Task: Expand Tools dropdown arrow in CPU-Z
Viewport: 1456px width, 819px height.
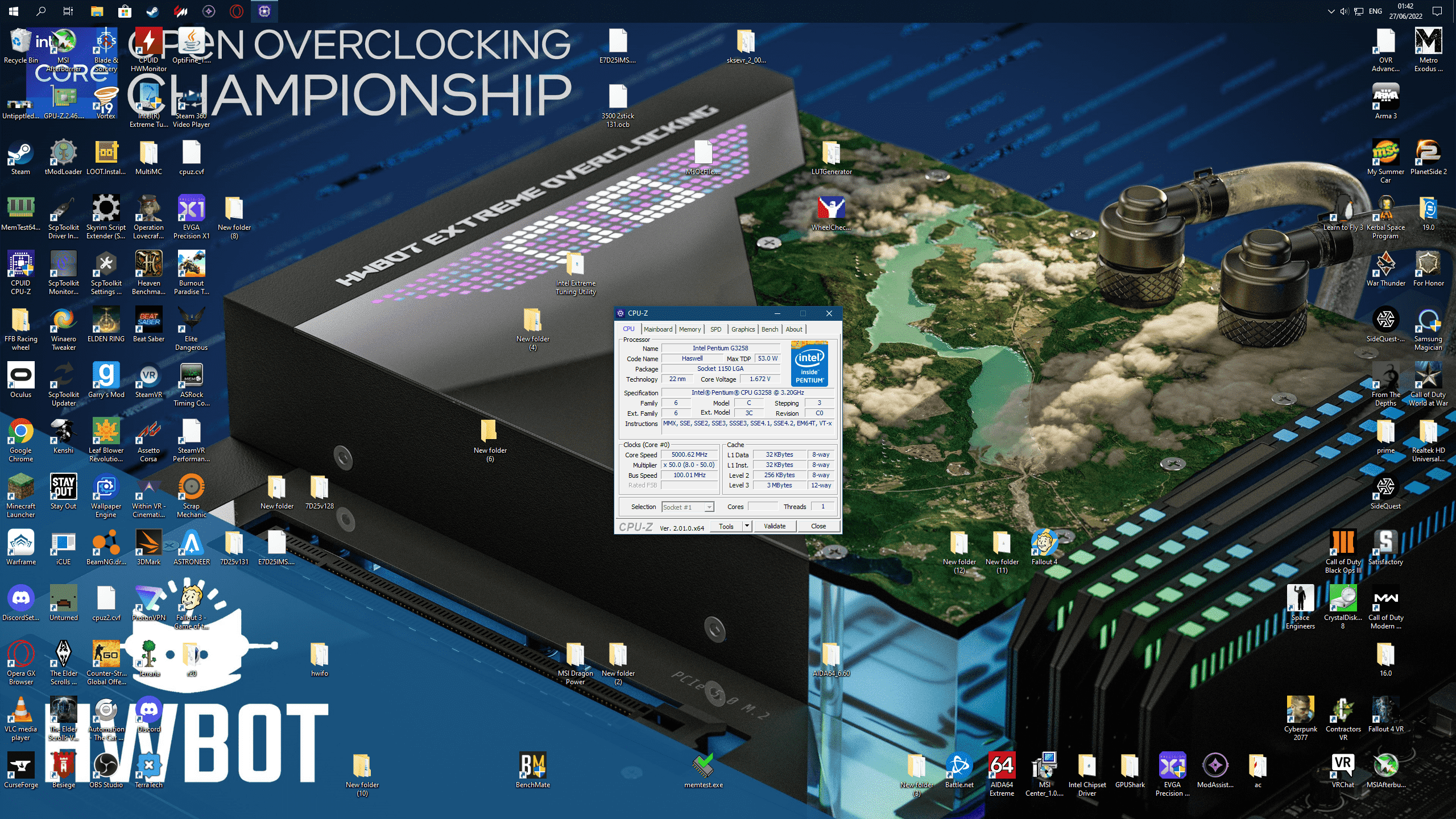Action: coord(747,527)
